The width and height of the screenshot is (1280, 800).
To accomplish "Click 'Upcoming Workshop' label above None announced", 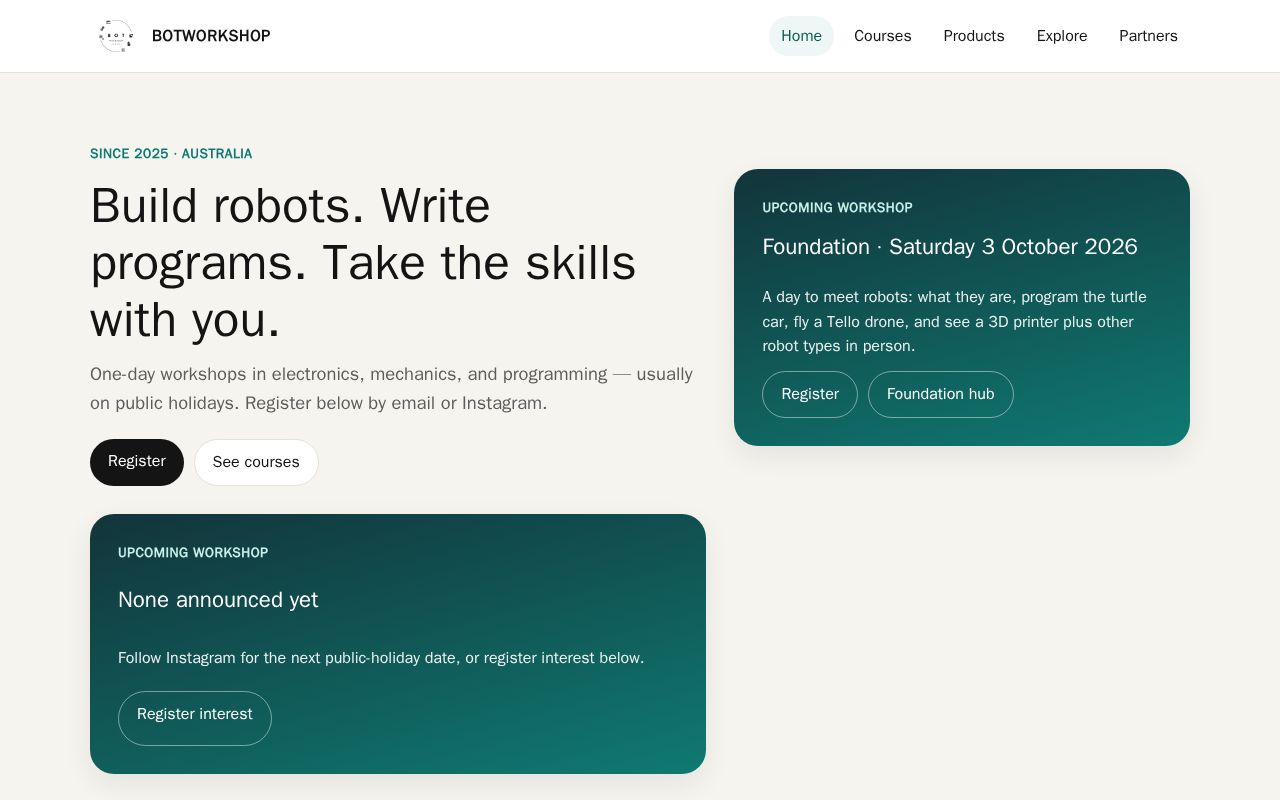I will click(193, 553).
